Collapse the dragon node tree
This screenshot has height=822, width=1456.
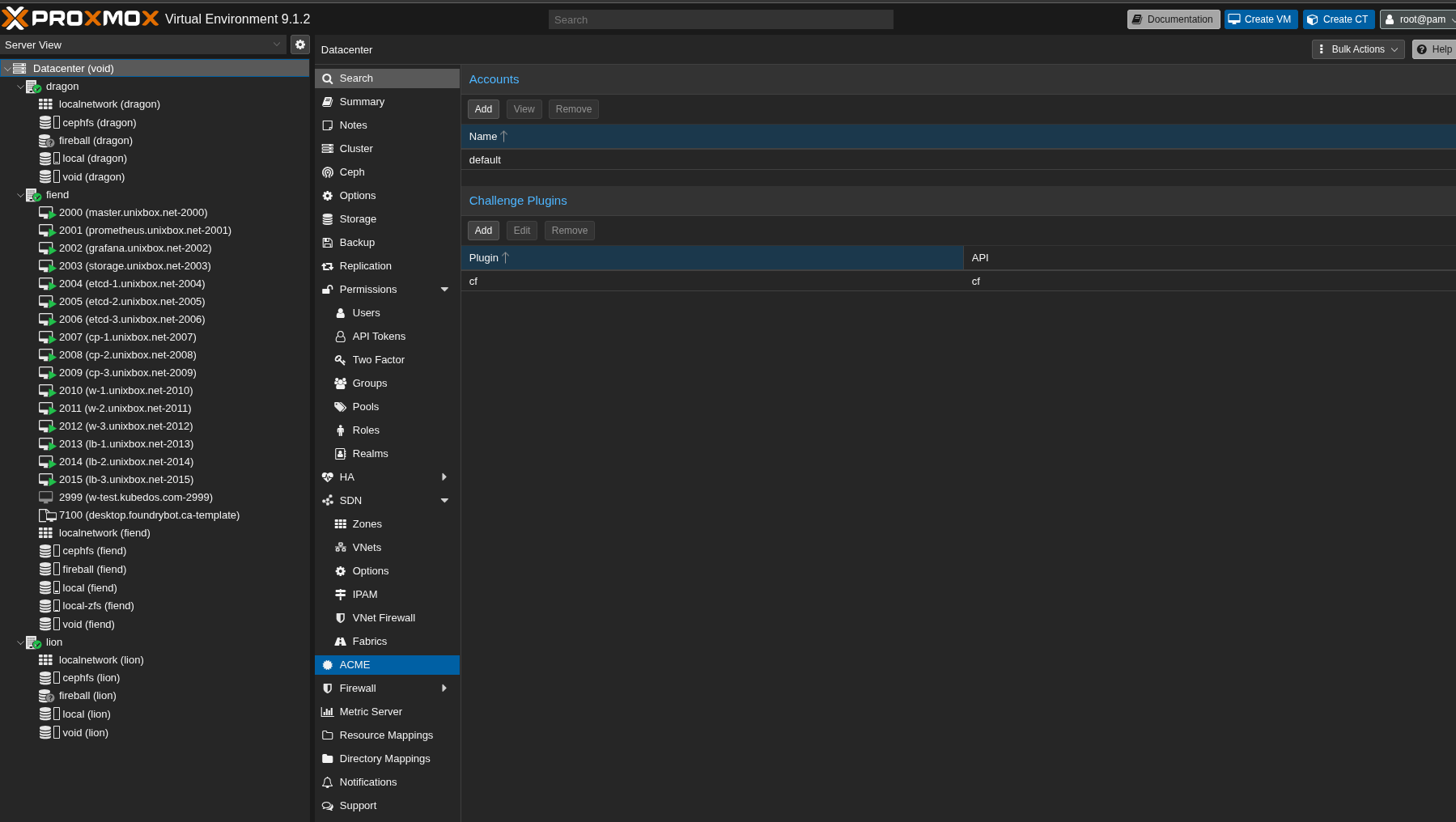(20, 86)
